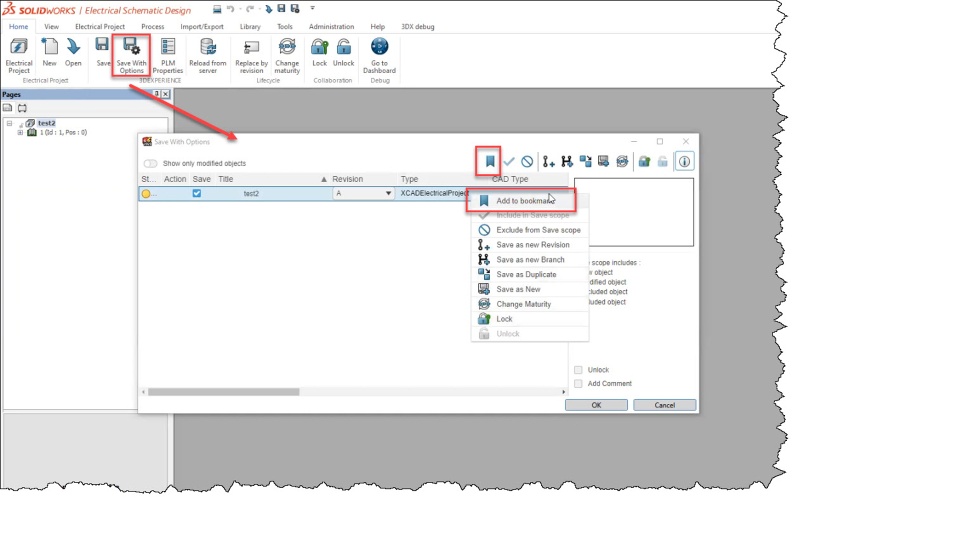Click the horizontal scrollbar in the dialog list
960x540 pixels.
click(223, 392)
